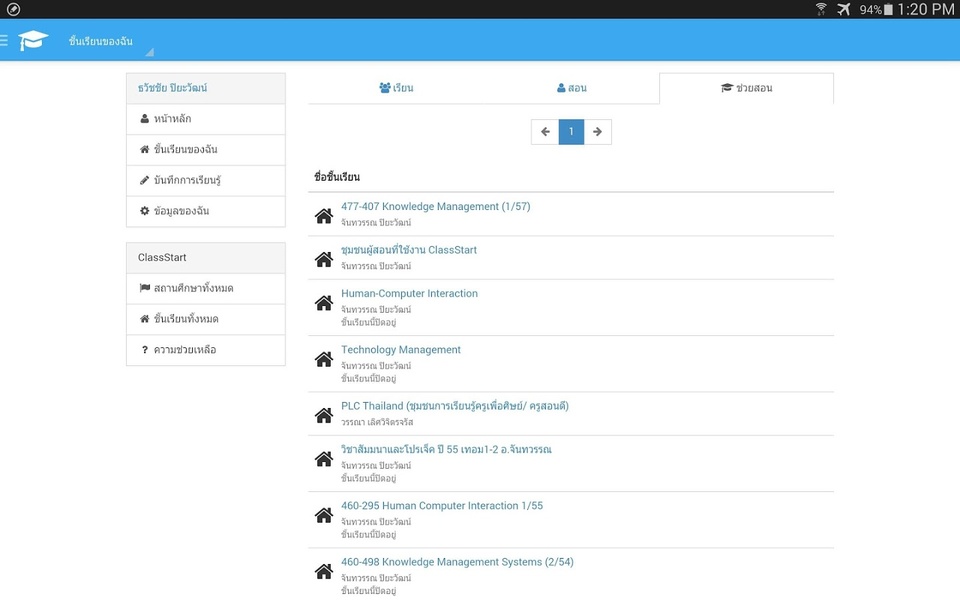The width and height of the screenshot is (960, 600).
Task: Switch to the เรียน tab
Action: [x=396, y=88]
